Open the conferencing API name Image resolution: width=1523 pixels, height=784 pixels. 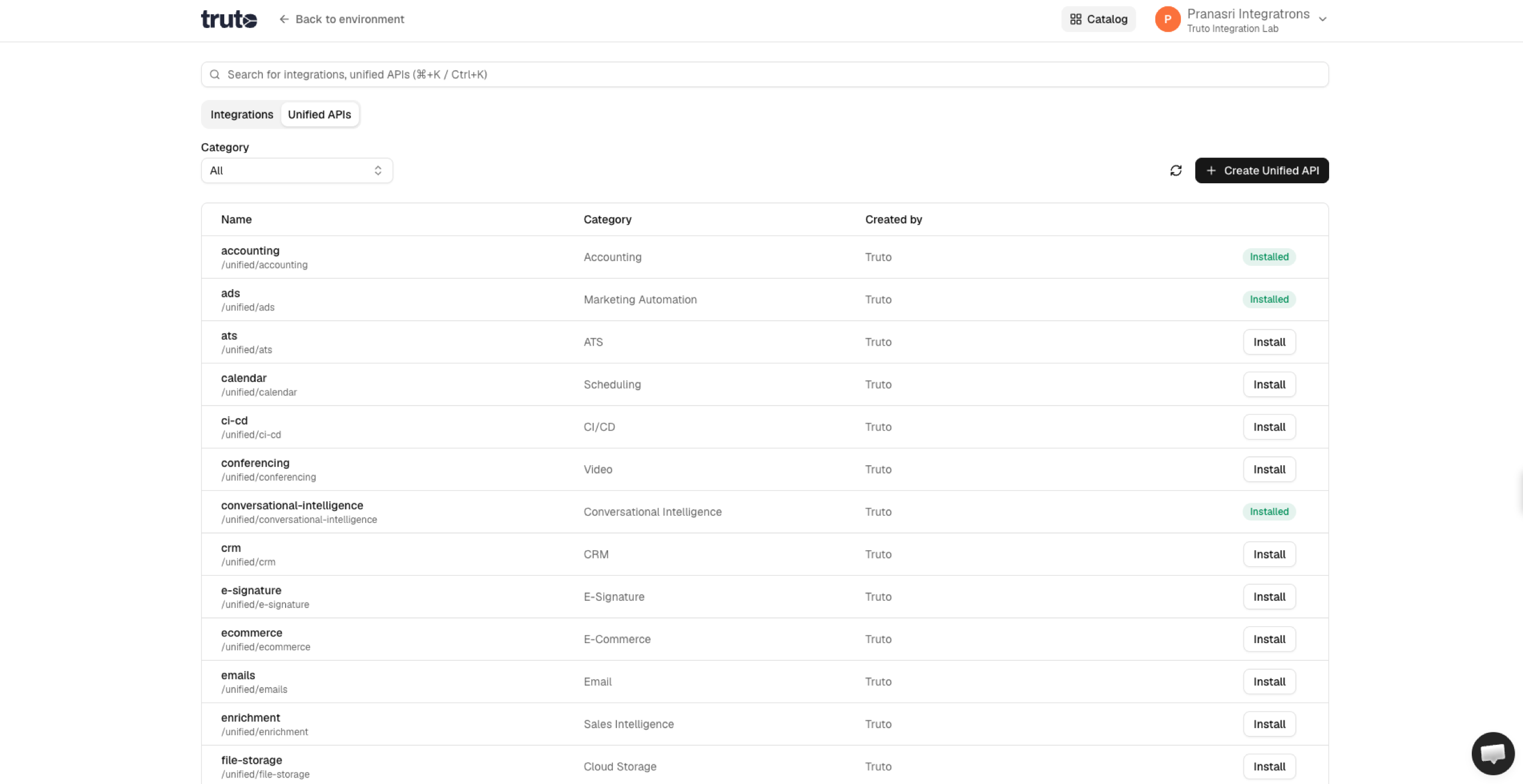255,463
